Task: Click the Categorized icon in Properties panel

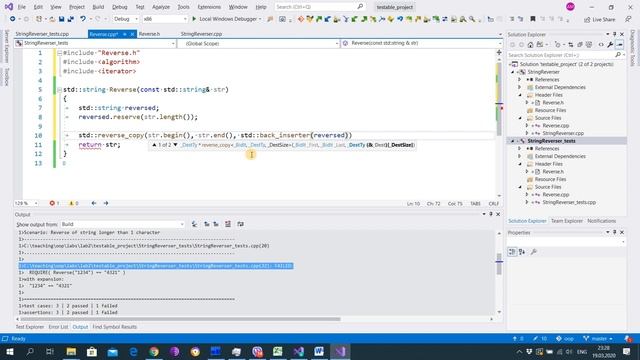Action: click(512, 252)
